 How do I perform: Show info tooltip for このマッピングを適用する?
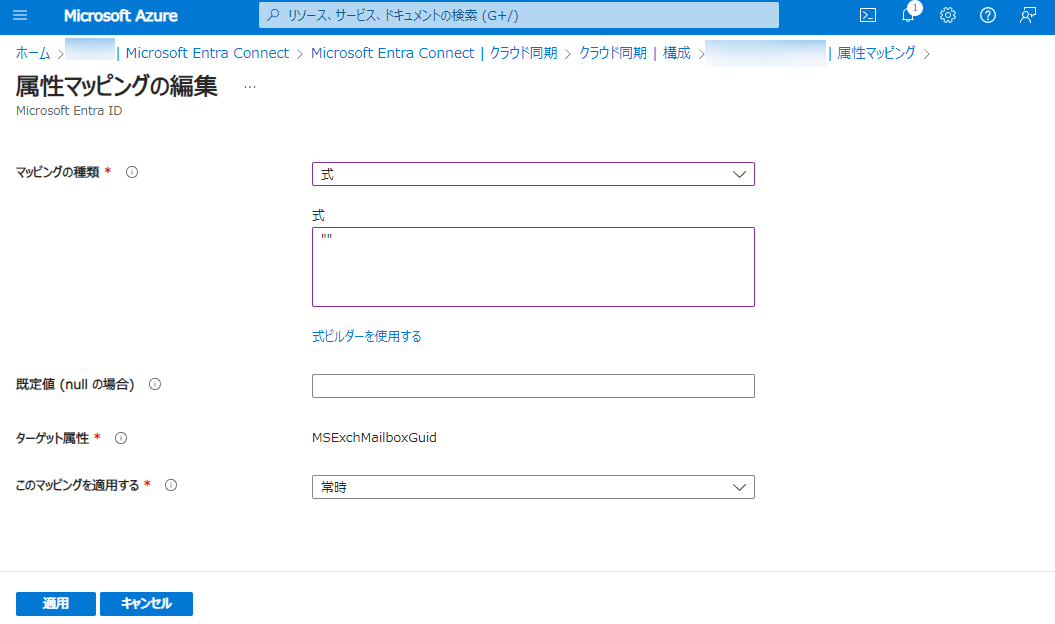[171, 485]
